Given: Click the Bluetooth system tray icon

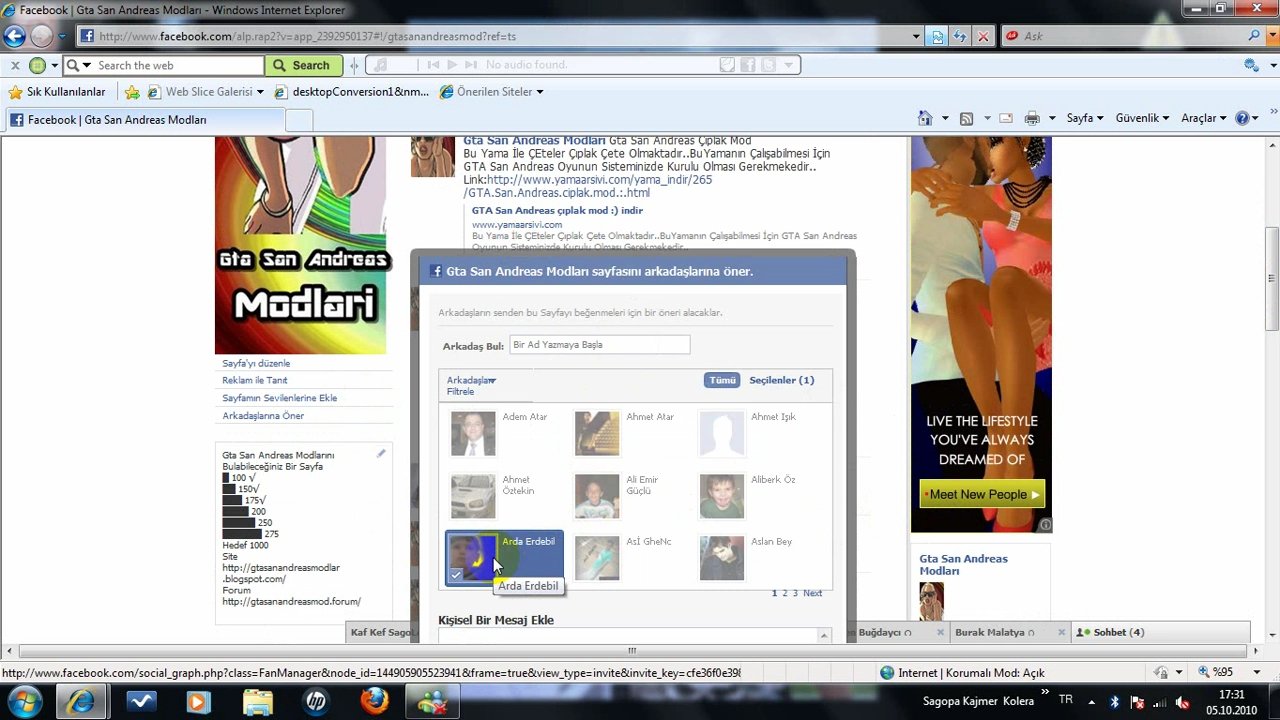Looking at the screenshot, I should (1114, 702).
